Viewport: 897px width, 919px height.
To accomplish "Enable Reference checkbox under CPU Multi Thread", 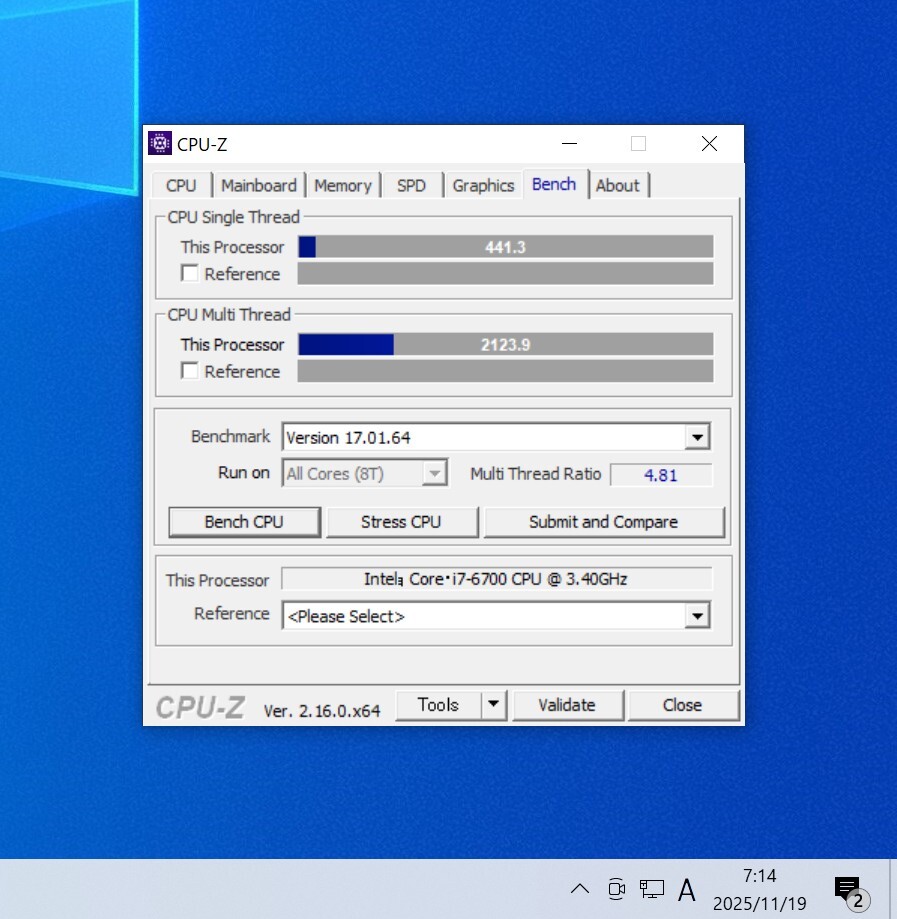I will pos(190,371).
